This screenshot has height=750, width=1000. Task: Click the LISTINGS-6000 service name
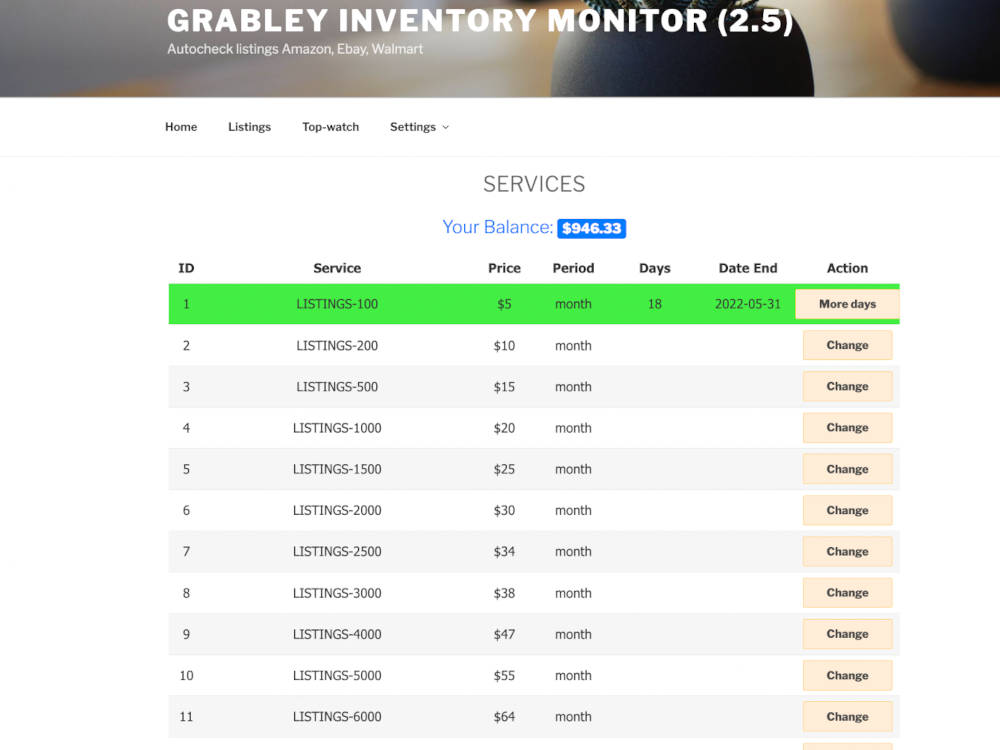pos(337,717)
